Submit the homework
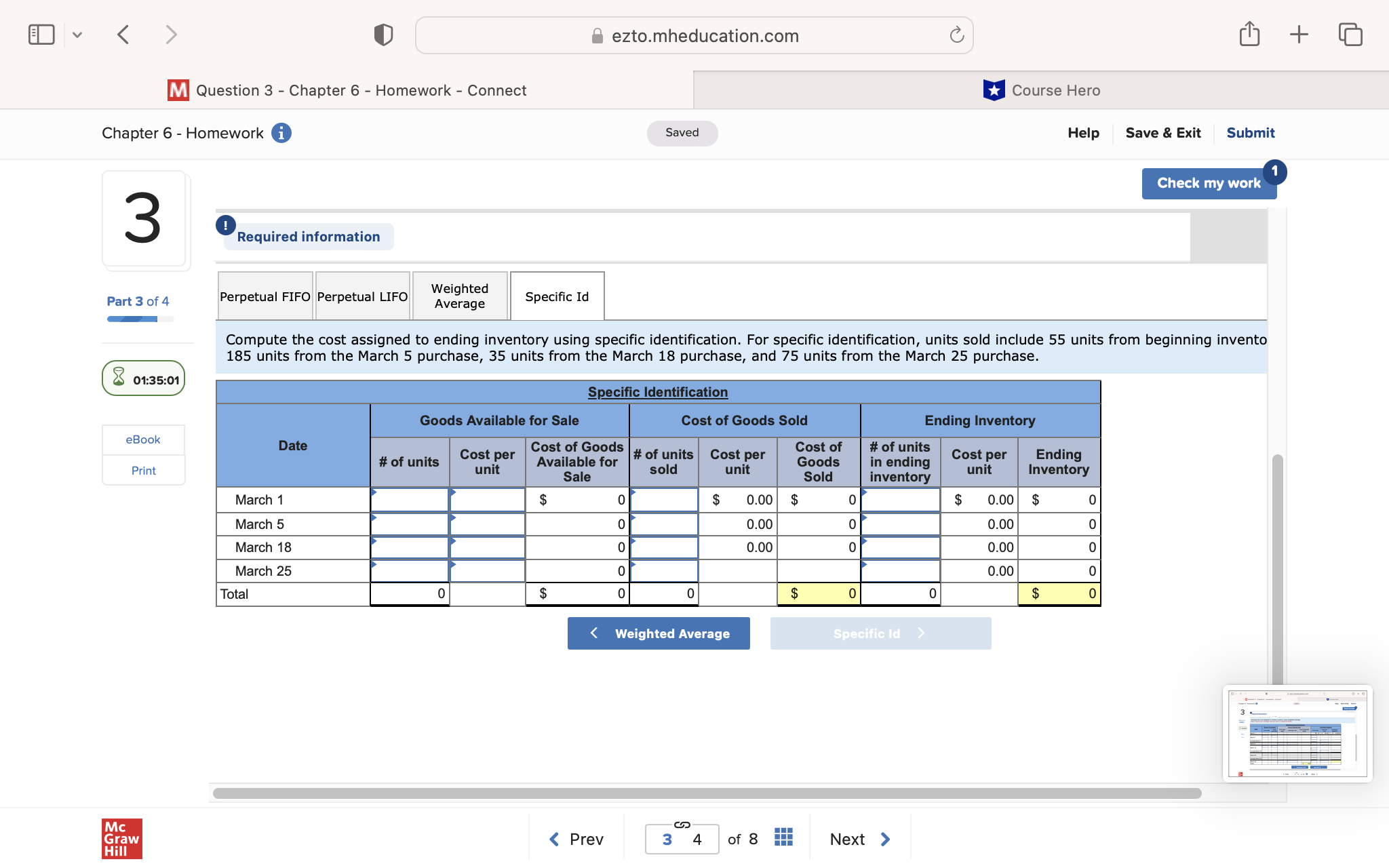Viewport: 1389px width, 868px height. [x=1251, y=133]
